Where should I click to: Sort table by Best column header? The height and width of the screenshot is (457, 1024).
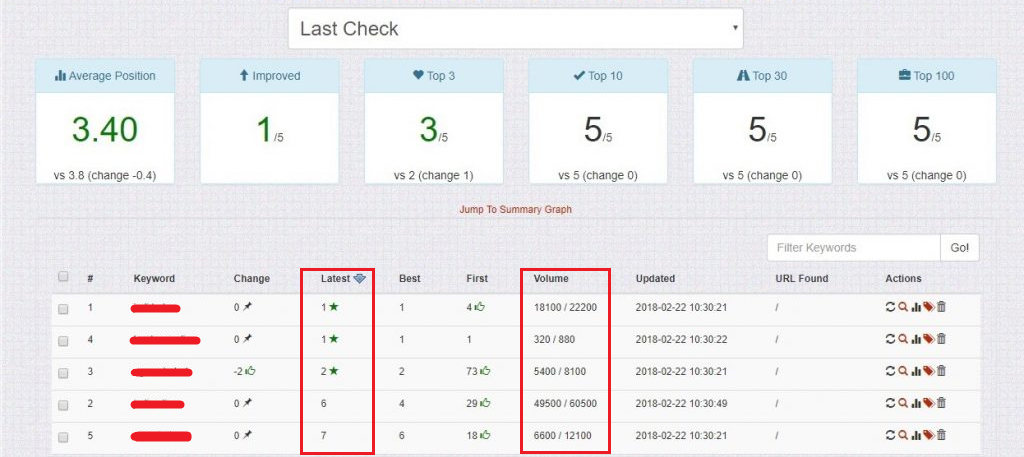tap(409, 278)
